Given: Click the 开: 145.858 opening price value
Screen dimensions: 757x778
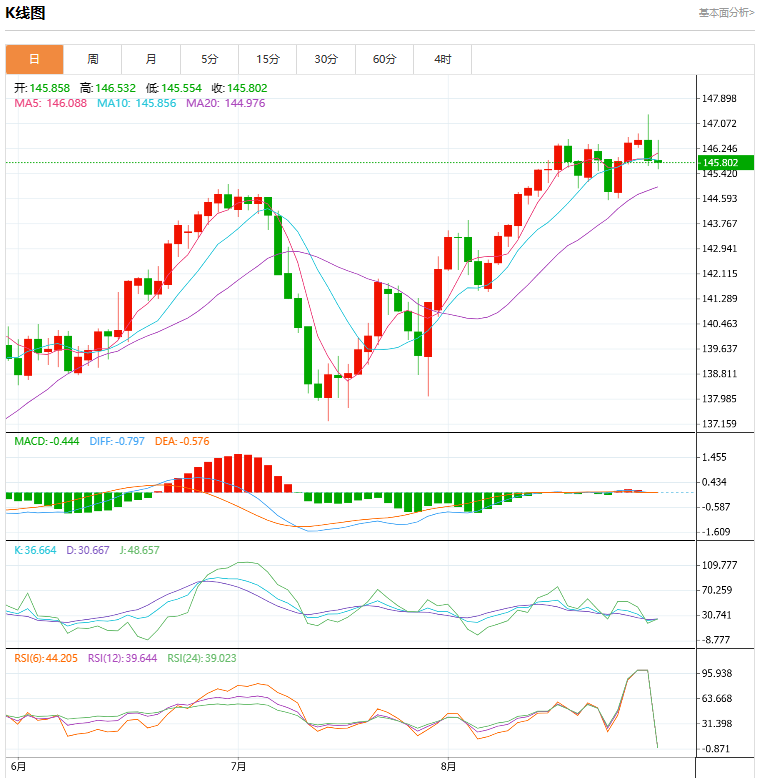Looking at the screenshot, I should click(x=42, y=88).
